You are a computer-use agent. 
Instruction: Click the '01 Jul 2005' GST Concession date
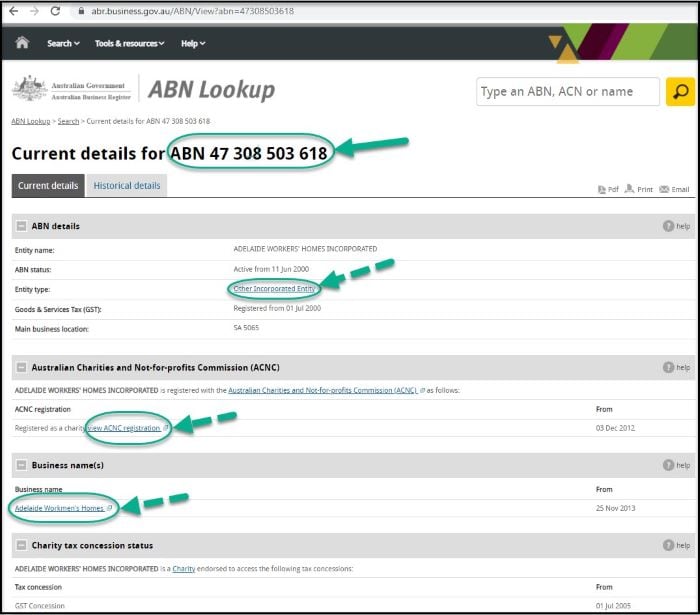pyautogui.click(x=613, y=606)
